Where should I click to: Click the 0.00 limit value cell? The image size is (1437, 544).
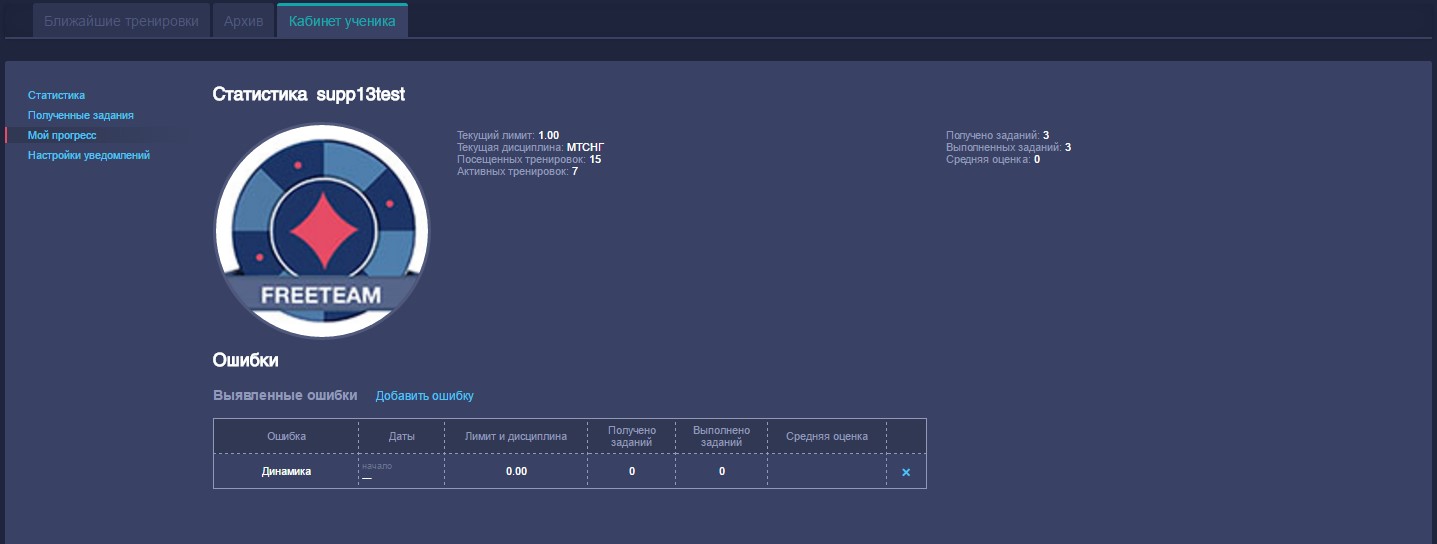coord(516,471)
